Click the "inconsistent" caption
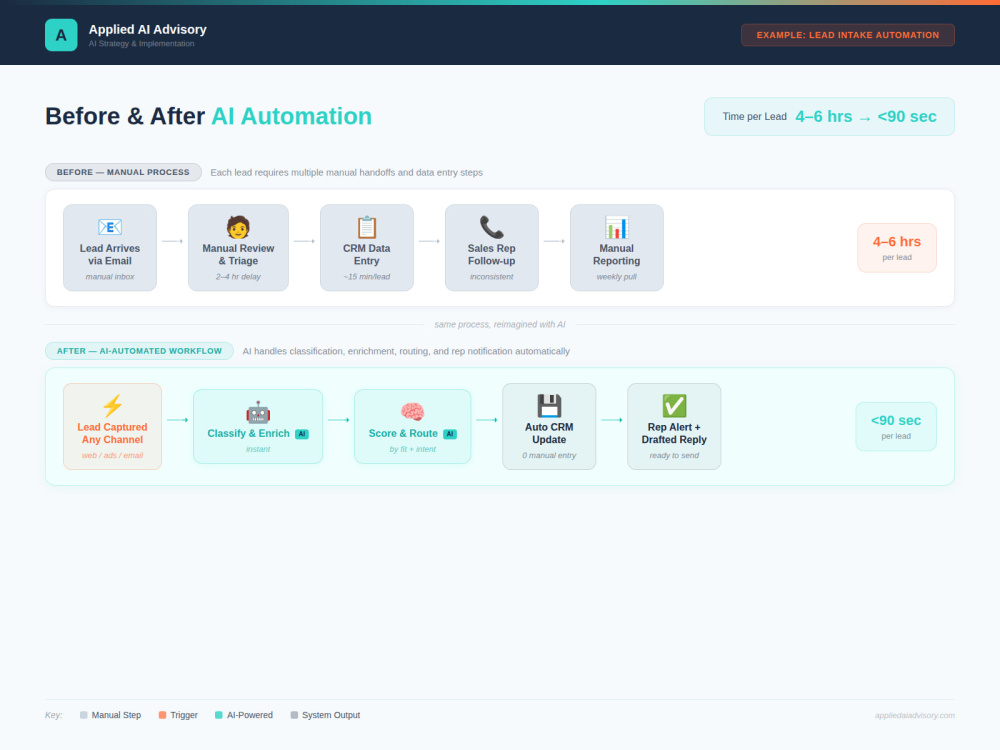This screenshot has height=750, width=1000. click(x=492, y=277)
